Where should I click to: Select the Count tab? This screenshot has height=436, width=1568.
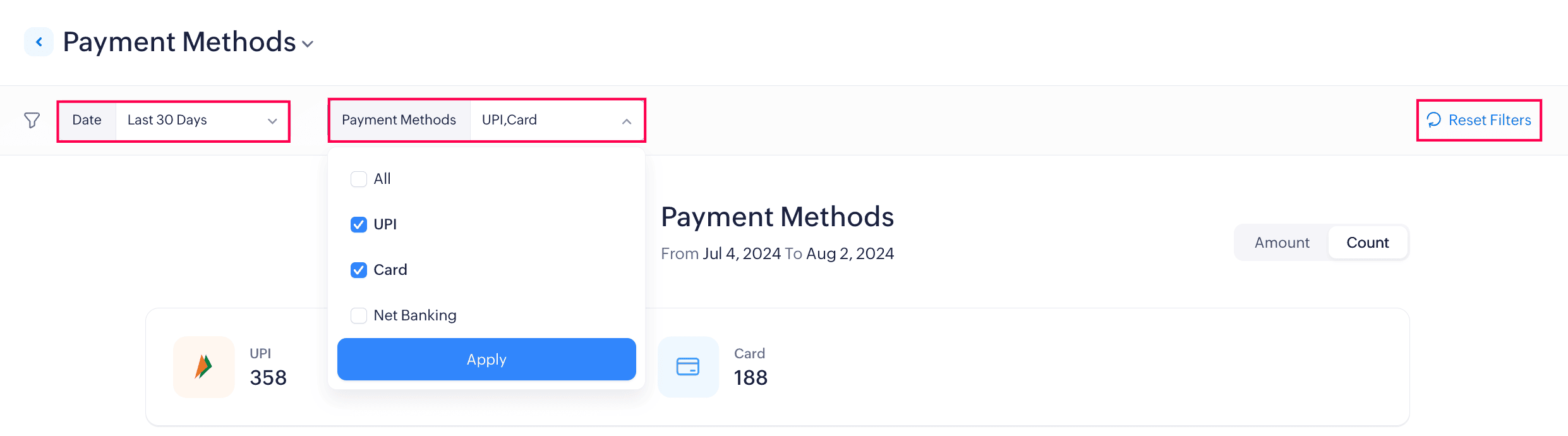coord(1367,243)
